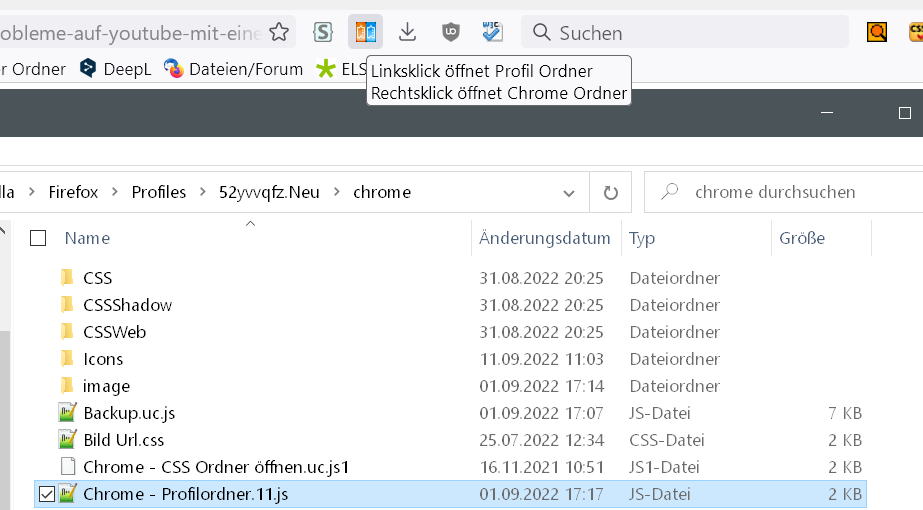Sort files by Änderungsdatum column
923x510 pixels.
tap(544, 238)
